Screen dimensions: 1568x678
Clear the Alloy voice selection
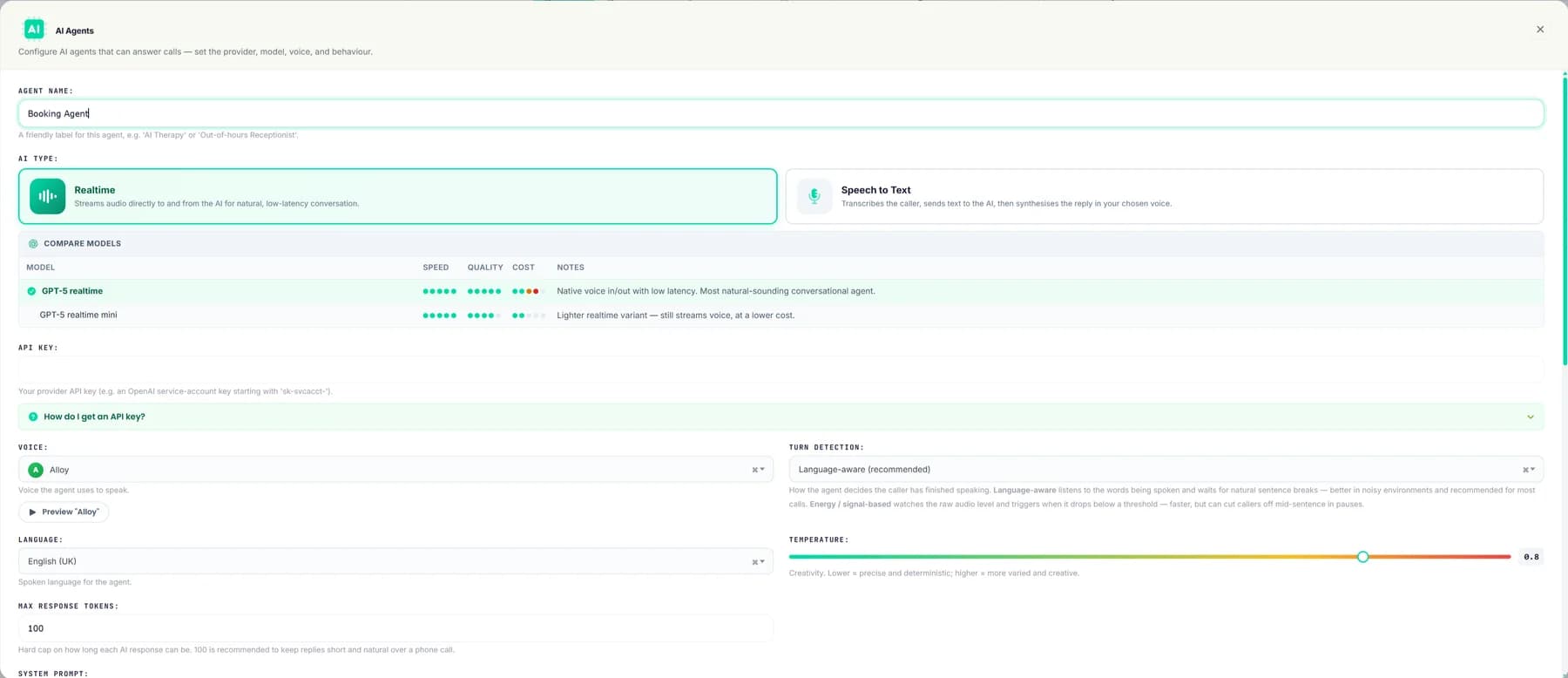pyautogui.click(x=754, y=470)
